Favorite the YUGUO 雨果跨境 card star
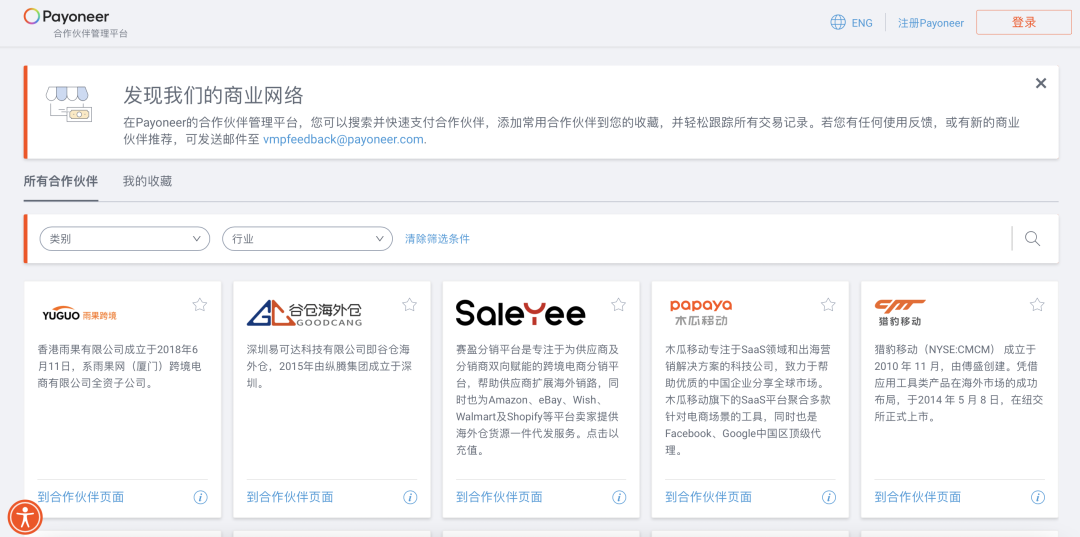This screenshot has width=1080, height=537. [x=200, y=304]
